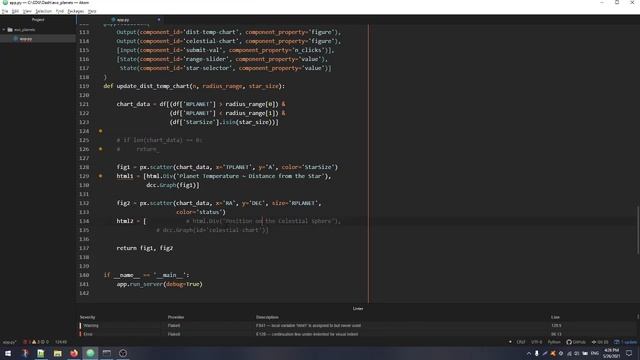Image resolution: width=640 pixels, height=360 pixels.
Task: Open the Edit menu
Action: coord(16,11)
